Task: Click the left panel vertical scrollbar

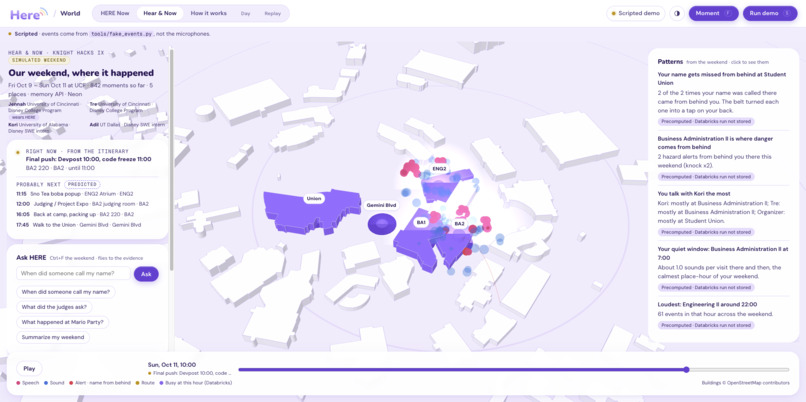Action: [171, 159]
